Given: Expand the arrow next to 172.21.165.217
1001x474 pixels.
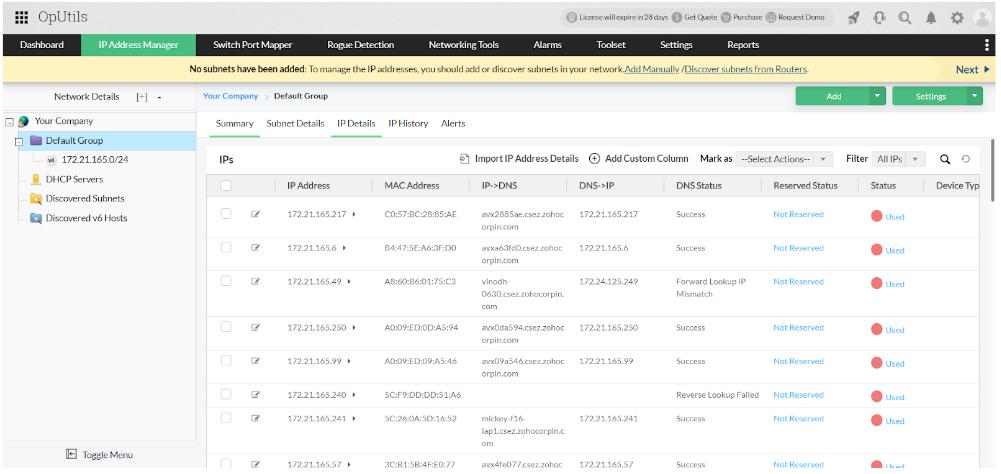Looking at the screenshot, I should pyautogui.click(x=354, y=215).
